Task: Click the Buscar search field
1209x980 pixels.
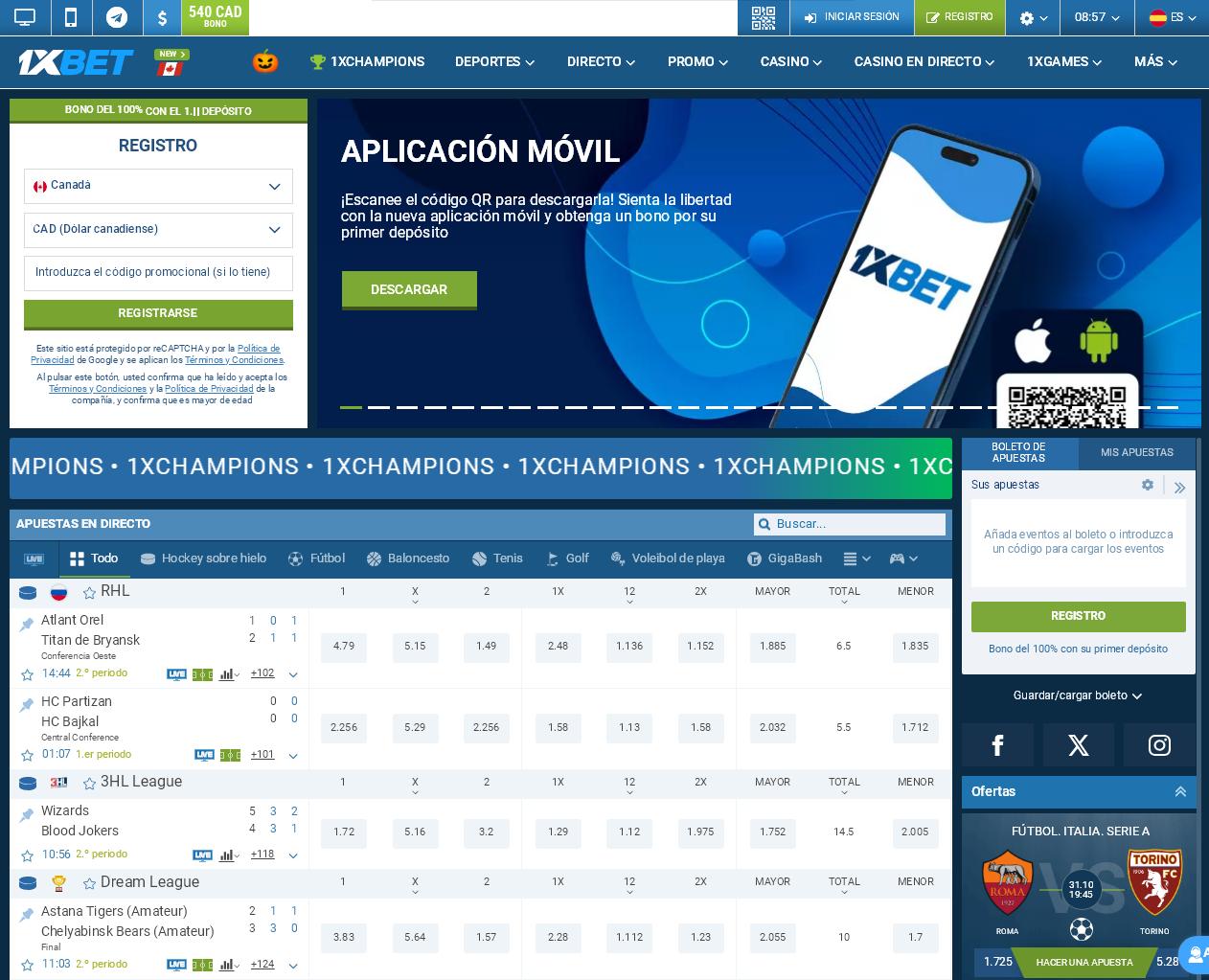Action: click(850, 524)
